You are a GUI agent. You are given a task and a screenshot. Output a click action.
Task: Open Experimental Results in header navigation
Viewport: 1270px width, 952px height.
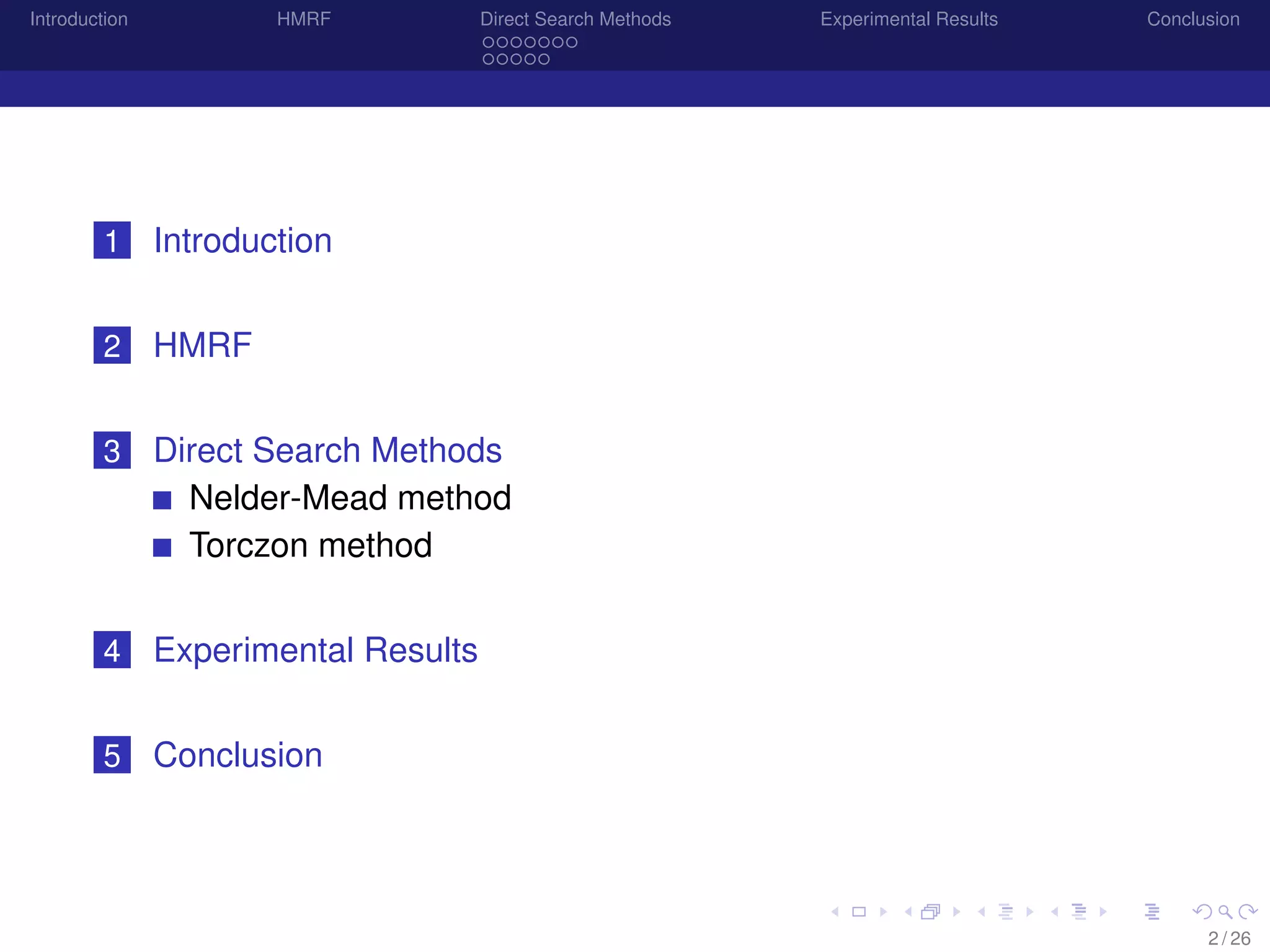click(908, 19)
